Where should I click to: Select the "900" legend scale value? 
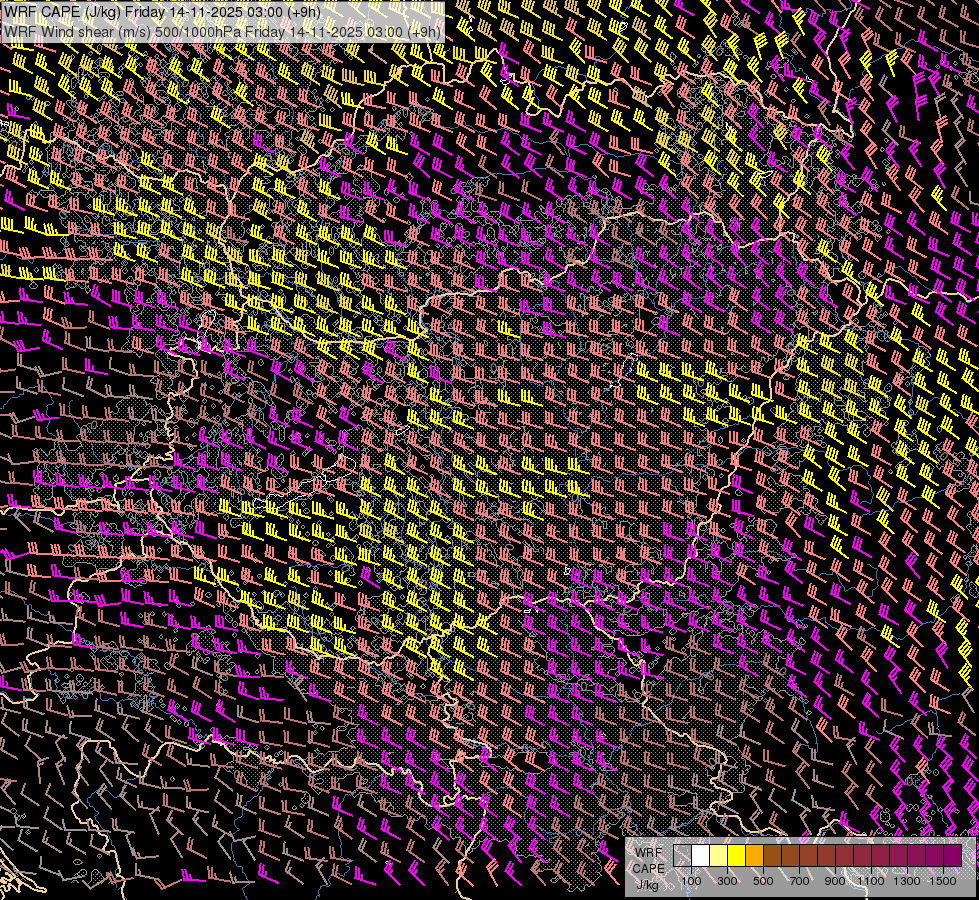click(x=835, y=881)
